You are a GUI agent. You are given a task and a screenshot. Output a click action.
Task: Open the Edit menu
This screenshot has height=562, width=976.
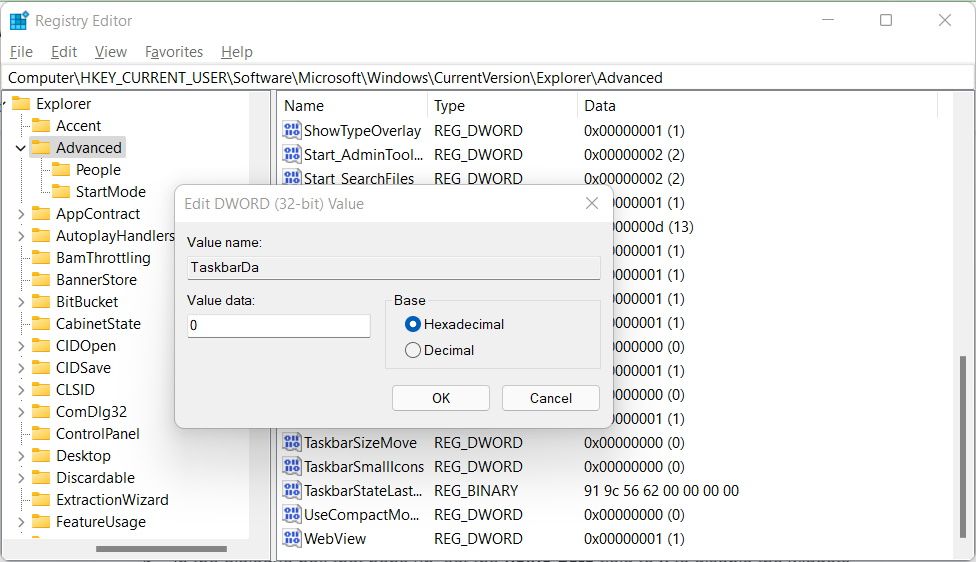point(64,52)
